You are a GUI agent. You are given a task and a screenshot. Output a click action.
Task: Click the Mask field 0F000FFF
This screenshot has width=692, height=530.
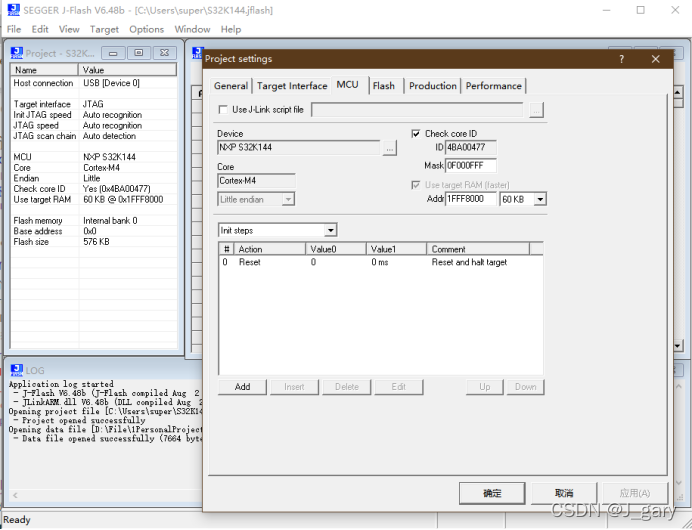point(471,165)
